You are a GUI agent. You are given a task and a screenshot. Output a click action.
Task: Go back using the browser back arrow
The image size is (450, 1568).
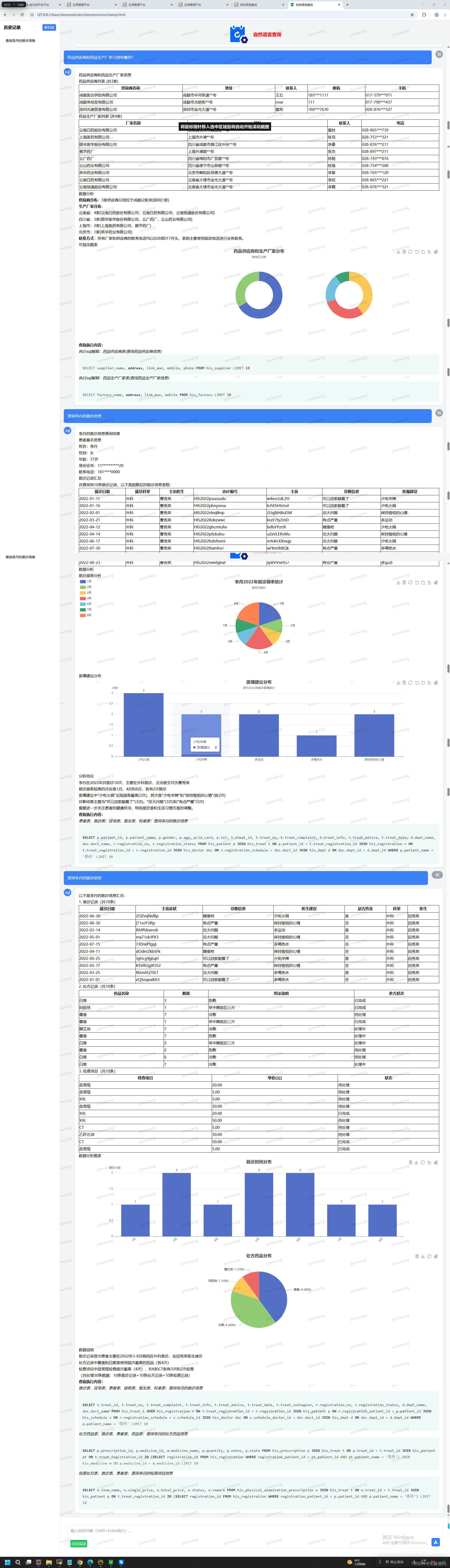click(x=5, y=15)
